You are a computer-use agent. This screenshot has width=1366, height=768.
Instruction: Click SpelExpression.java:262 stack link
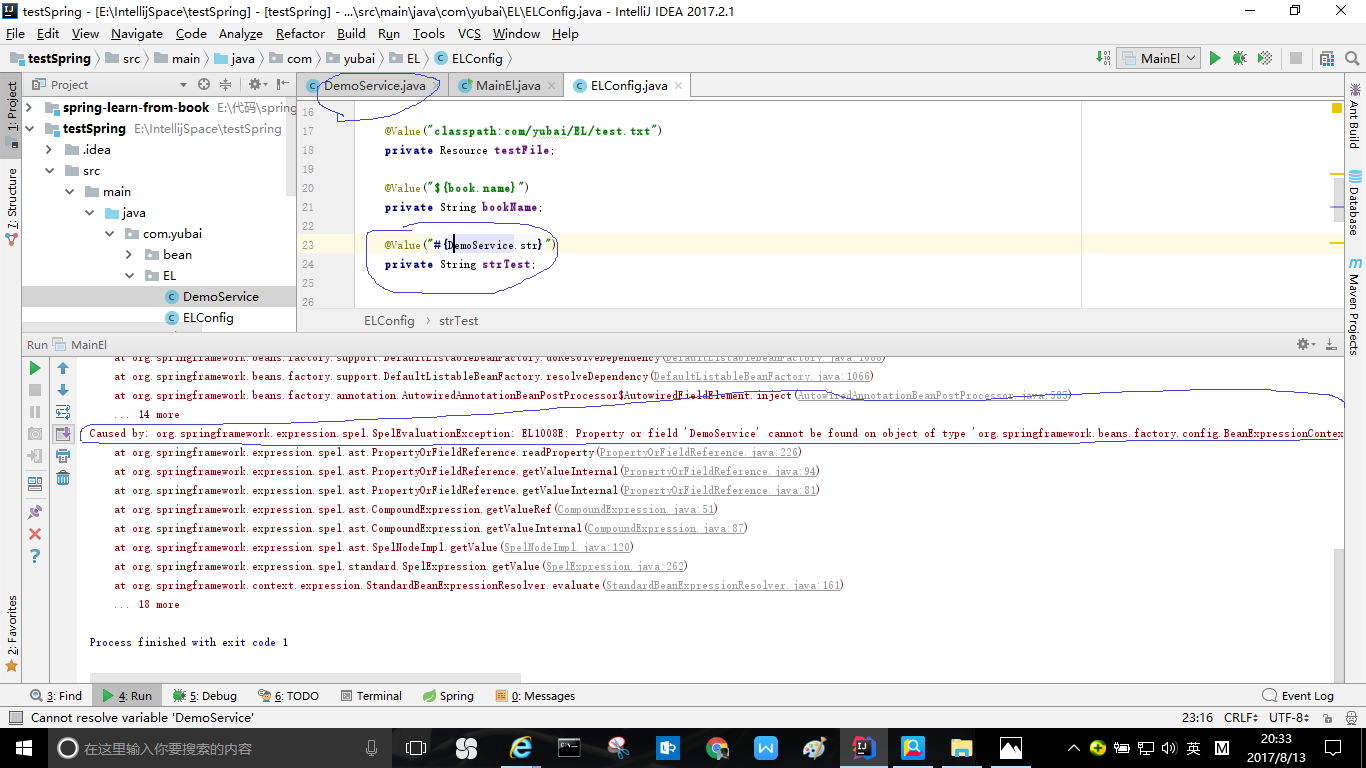click(615, 567)
